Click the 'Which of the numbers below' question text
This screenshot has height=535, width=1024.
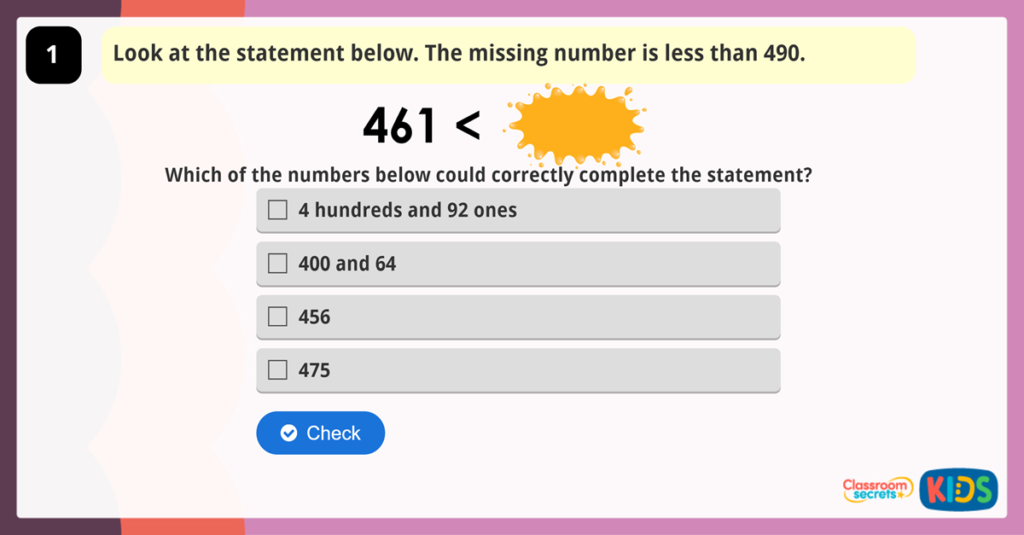(488, 175)
